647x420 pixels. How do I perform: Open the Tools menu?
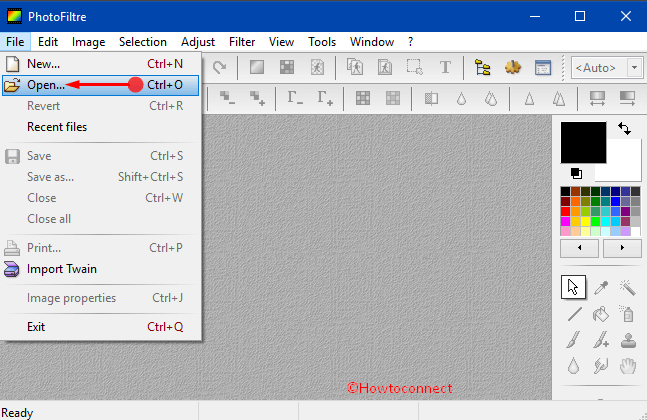[322, 42]
